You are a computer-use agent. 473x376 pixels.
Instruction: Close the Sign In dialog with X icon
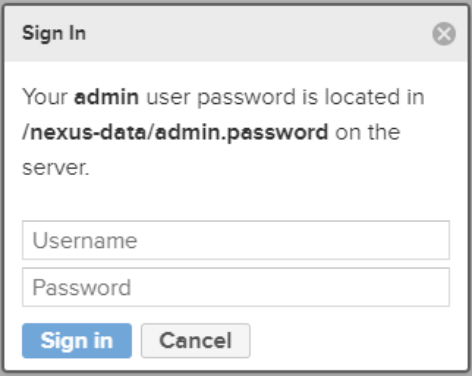444,34
